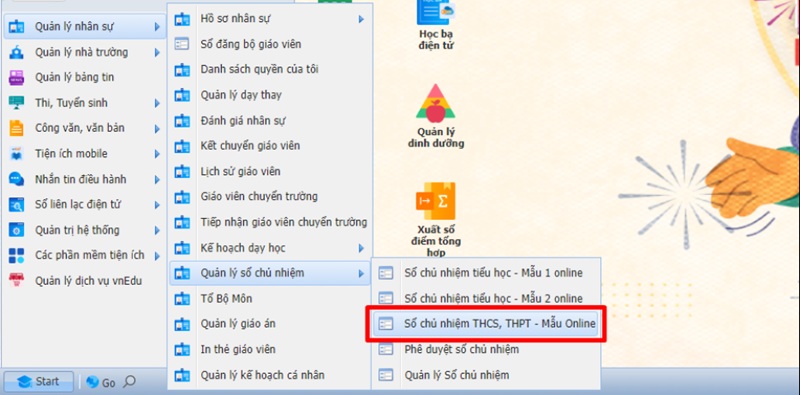Choose Tiếp nhận giáo viên chuyển trường entry
This screenshot has width=800, height=395.
point(270,222)
